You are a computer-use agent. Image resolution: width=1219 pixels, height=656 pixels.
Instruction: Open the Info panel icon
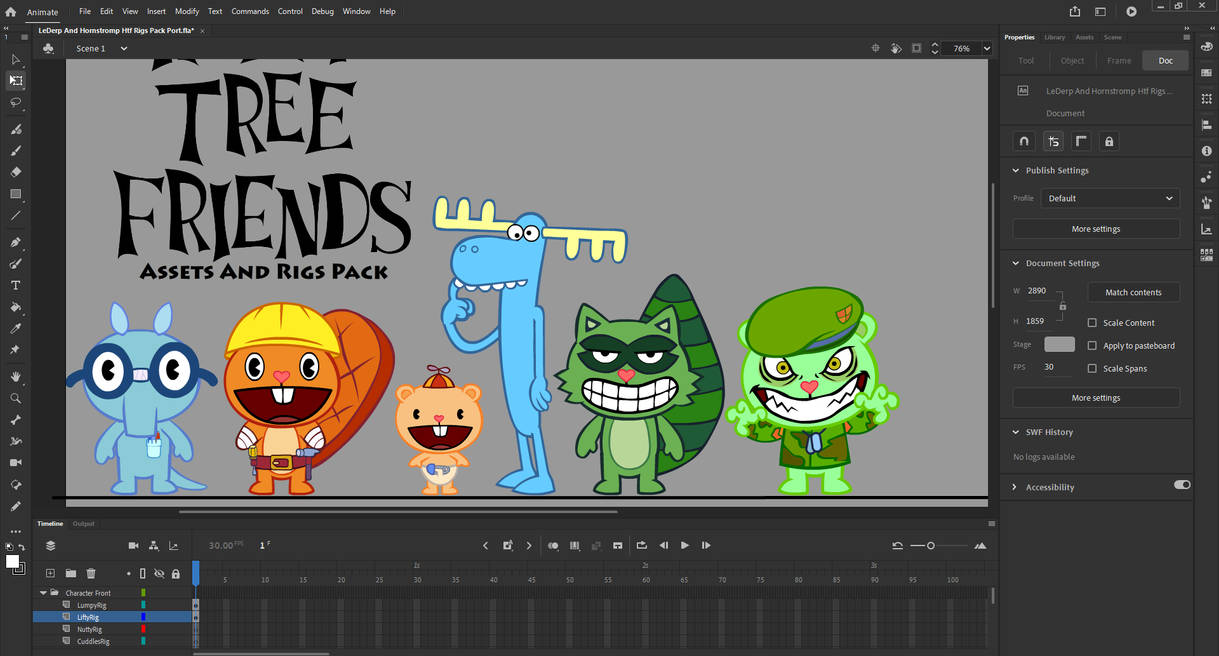(x=1207, y=150)
